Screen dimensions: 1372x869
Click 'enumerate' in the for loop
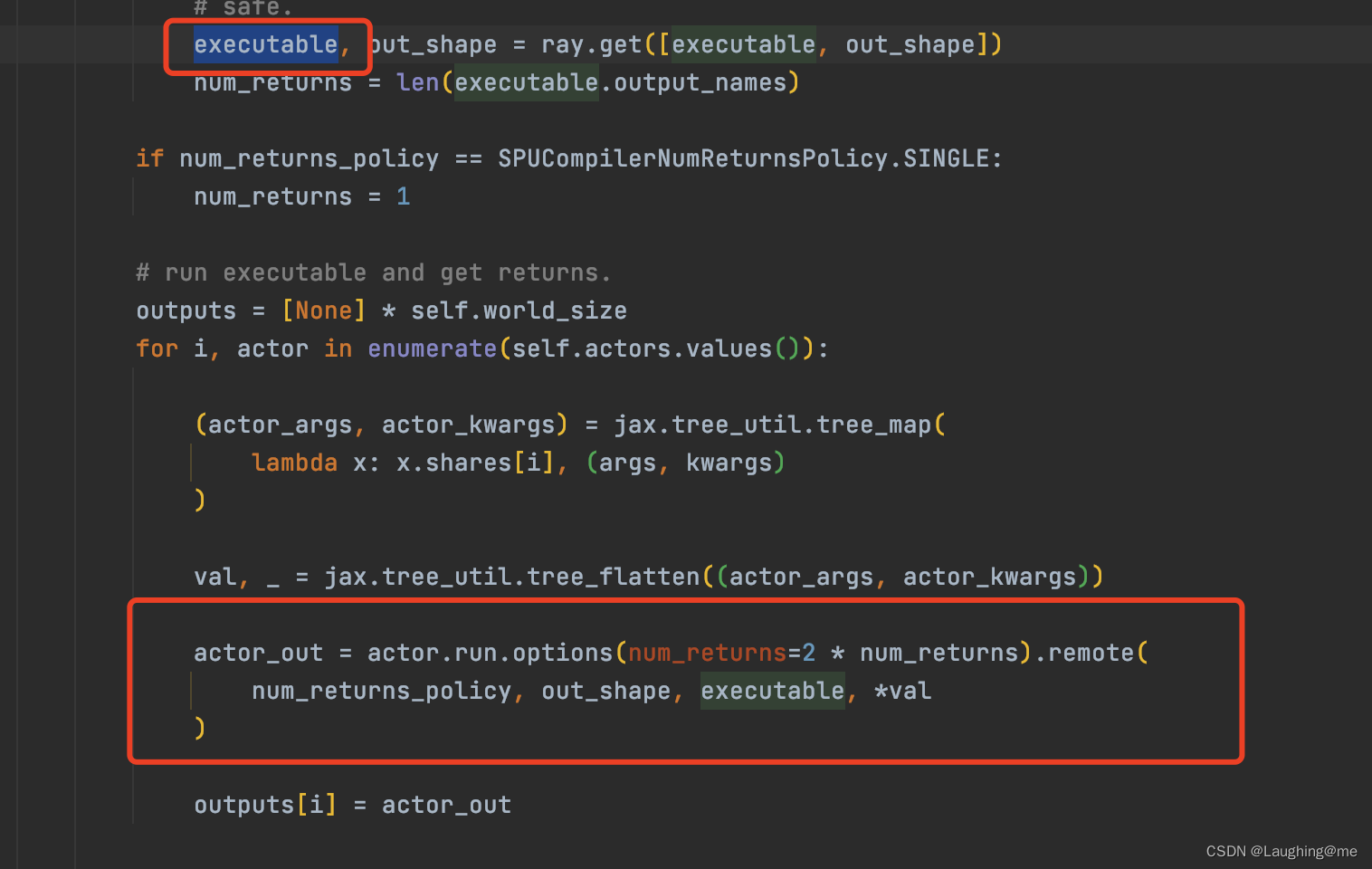(432, 349)
